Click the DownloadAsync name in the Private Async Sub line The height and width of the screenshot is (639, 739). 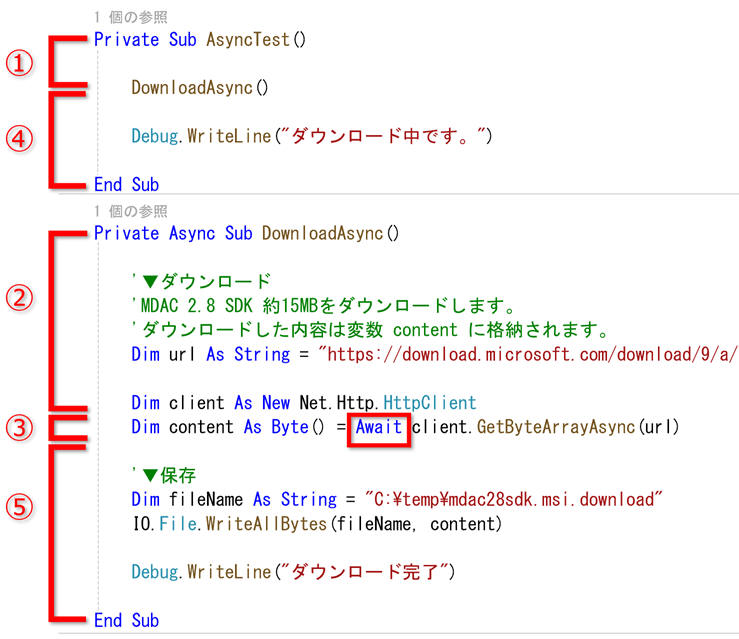[x=322, y=233]
